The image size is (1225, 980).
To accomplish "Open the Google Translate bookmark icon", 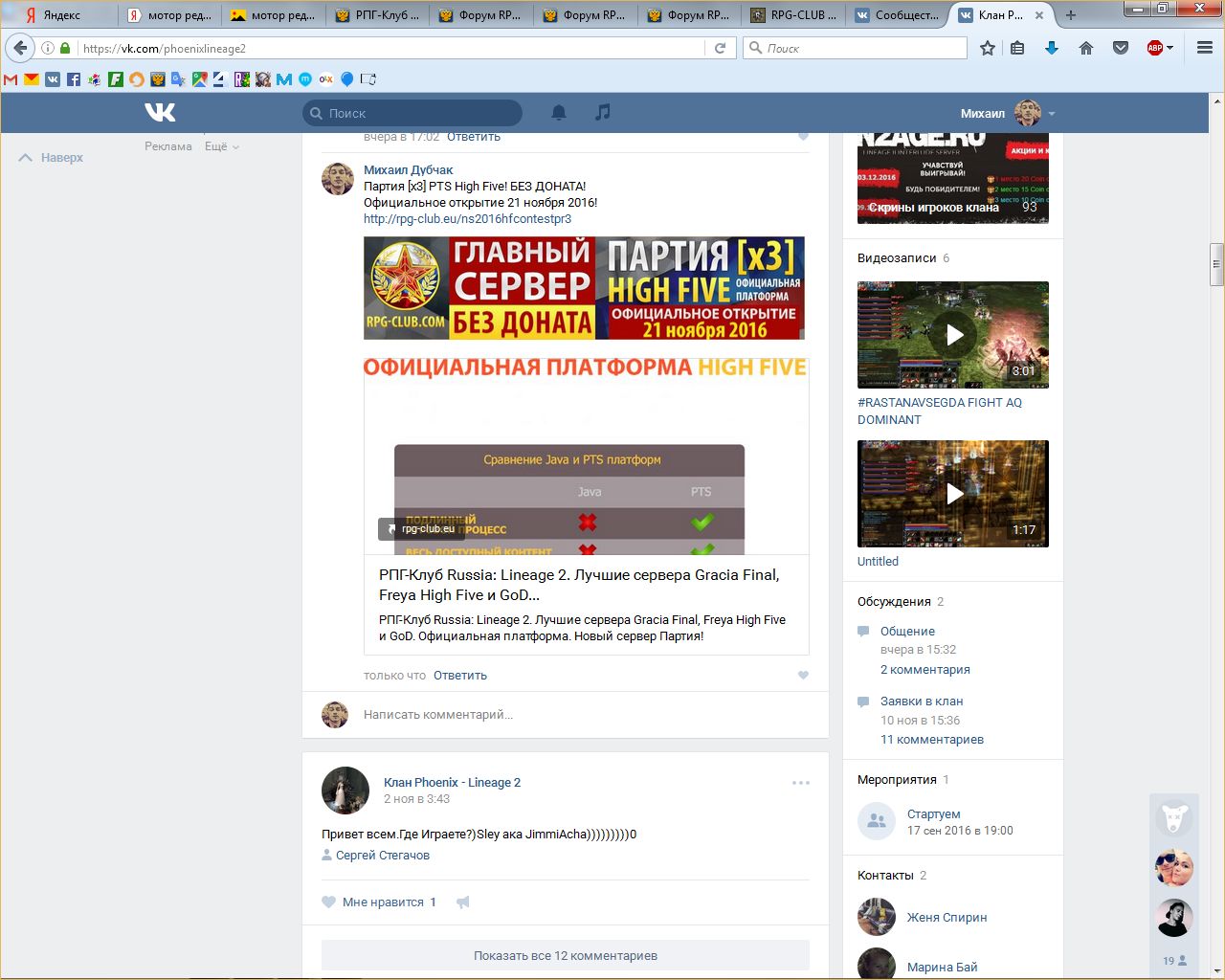I will click(178, 79).
